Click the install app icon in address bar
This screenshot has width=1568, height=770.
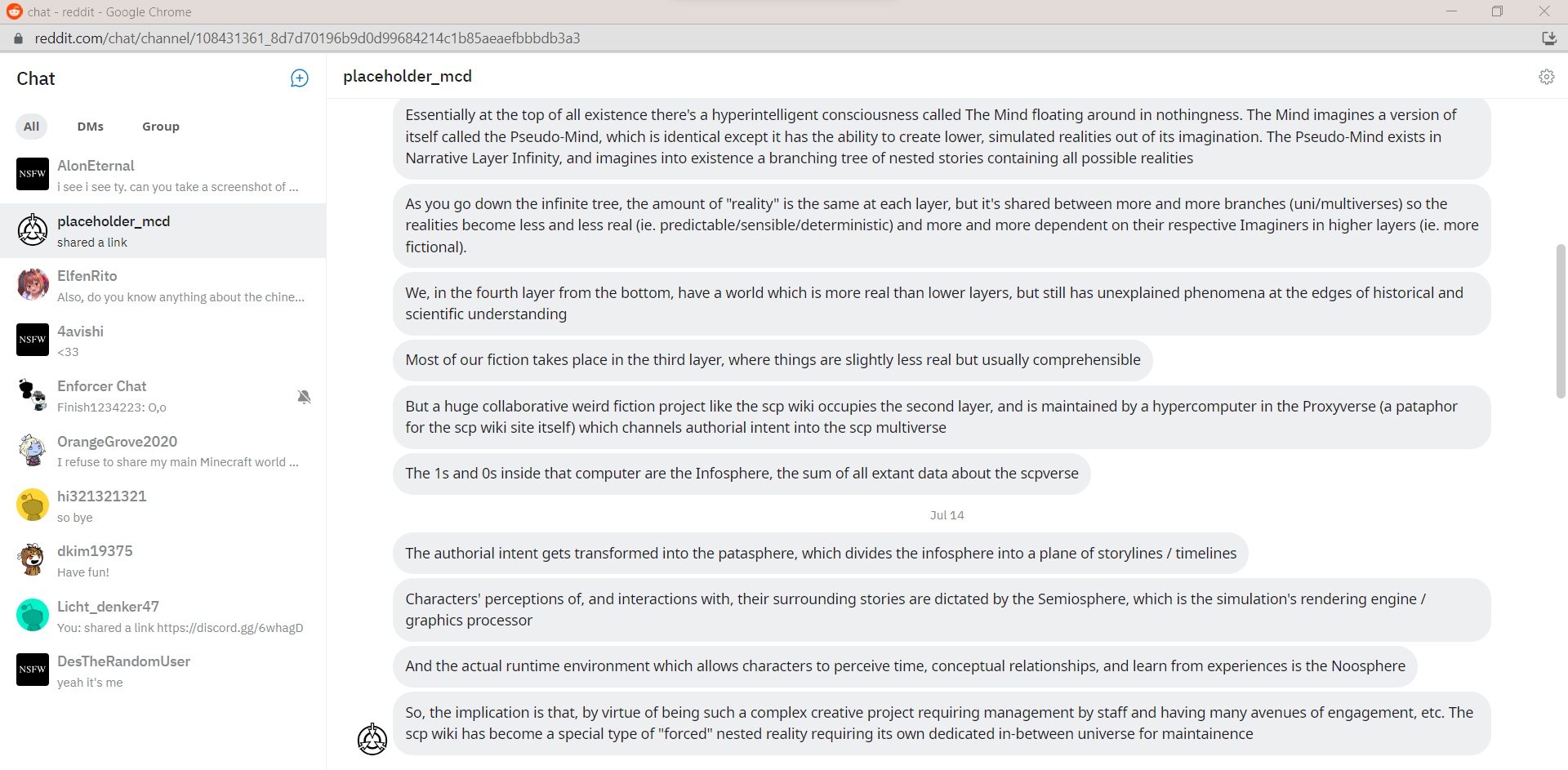click(x=1548, y=38)
